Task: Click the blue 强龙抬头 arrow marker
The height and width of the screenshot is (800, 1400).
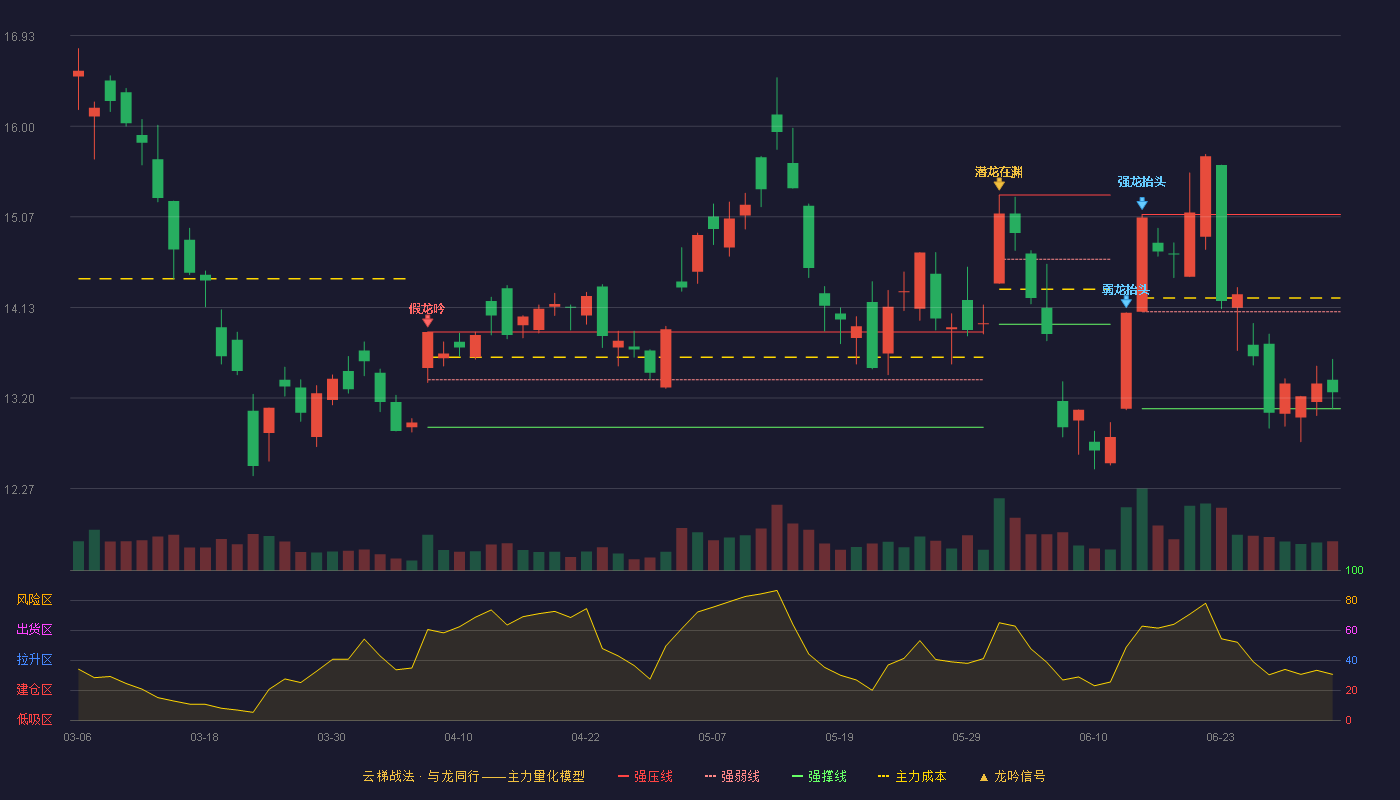Action: [1142, 203]
